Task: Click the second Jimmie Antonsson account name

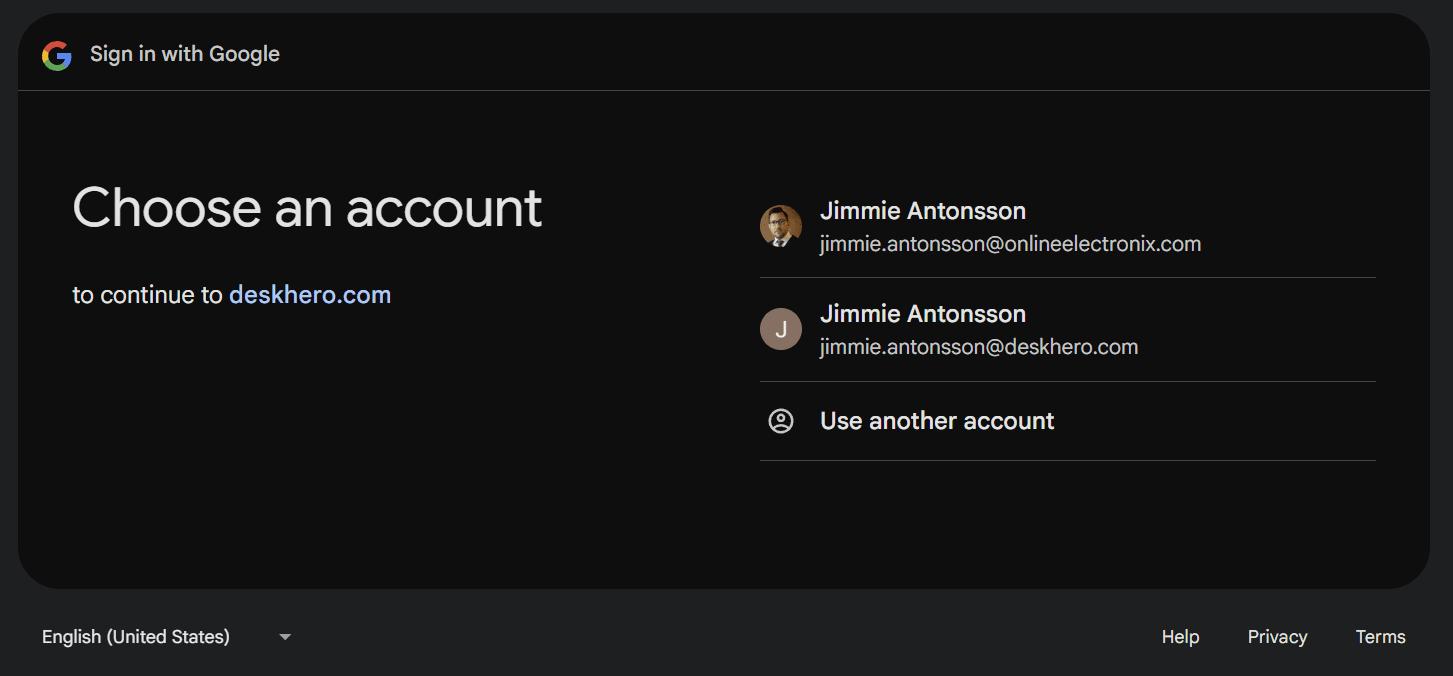Action: pyautogui.click(x=922, y=314)
